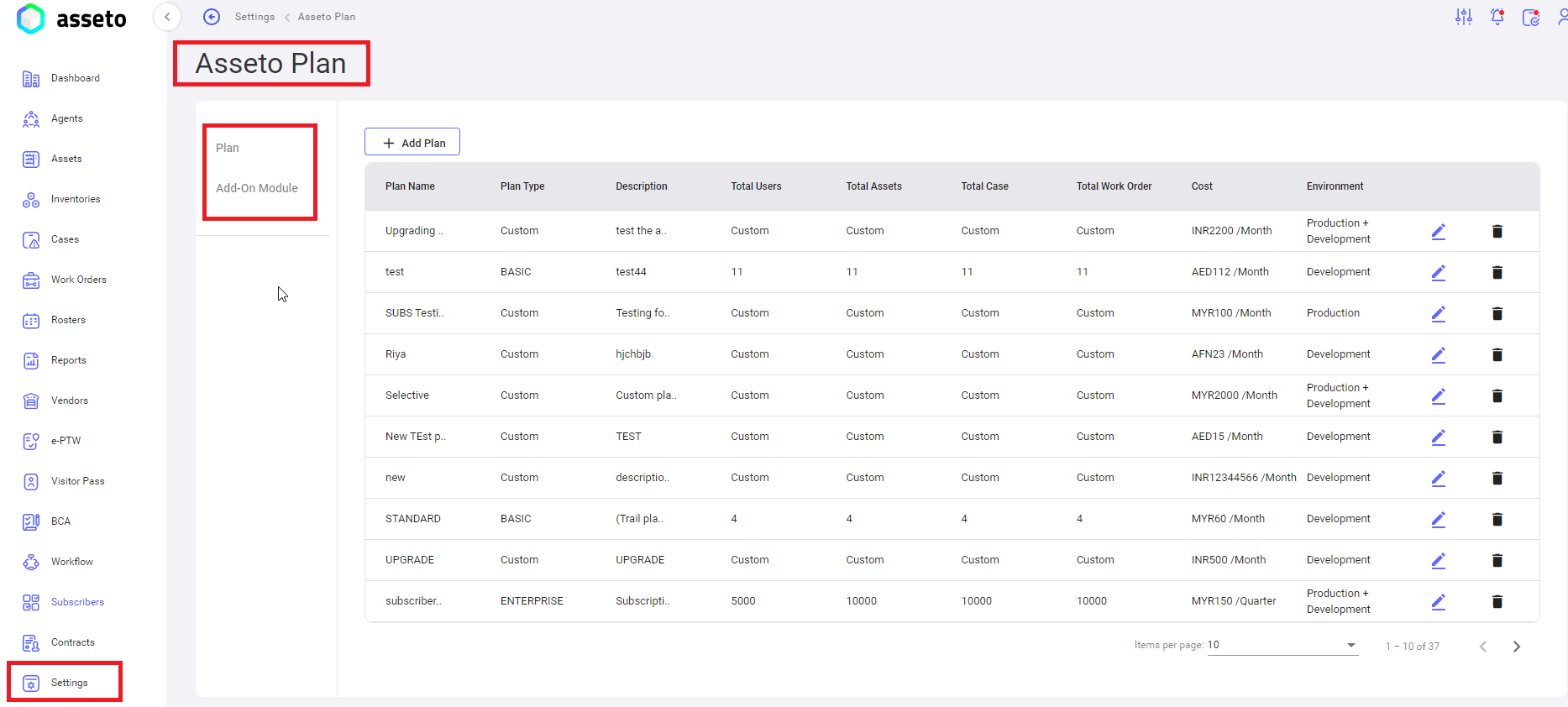Click the MYR150 /Quarter cost cell
The width and height of the screenshot is (1568, 707).
(x=1234, y=601)
